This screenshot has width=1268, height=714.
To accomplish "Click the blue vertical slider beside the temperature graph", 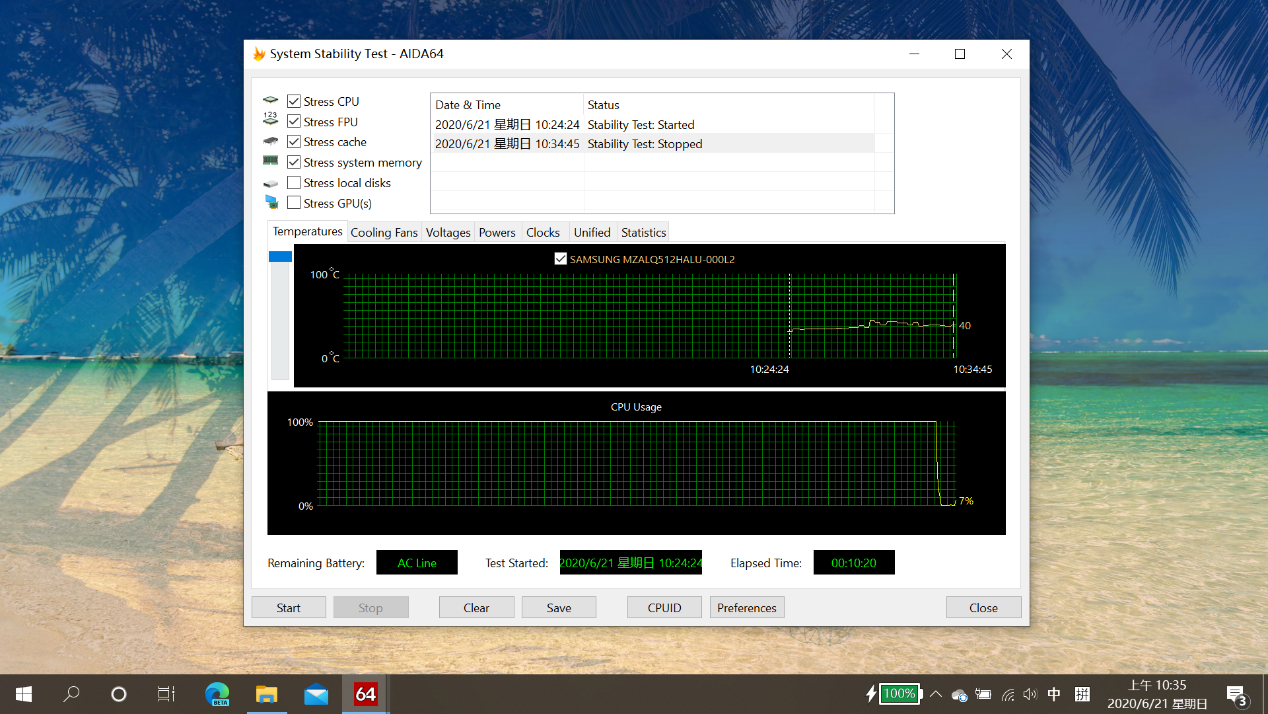I will pos(280,257).
